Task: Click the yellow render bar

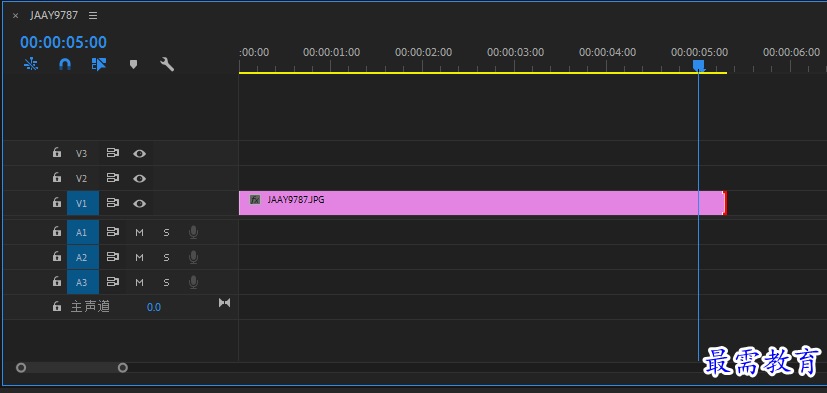Action: [483, 73]
